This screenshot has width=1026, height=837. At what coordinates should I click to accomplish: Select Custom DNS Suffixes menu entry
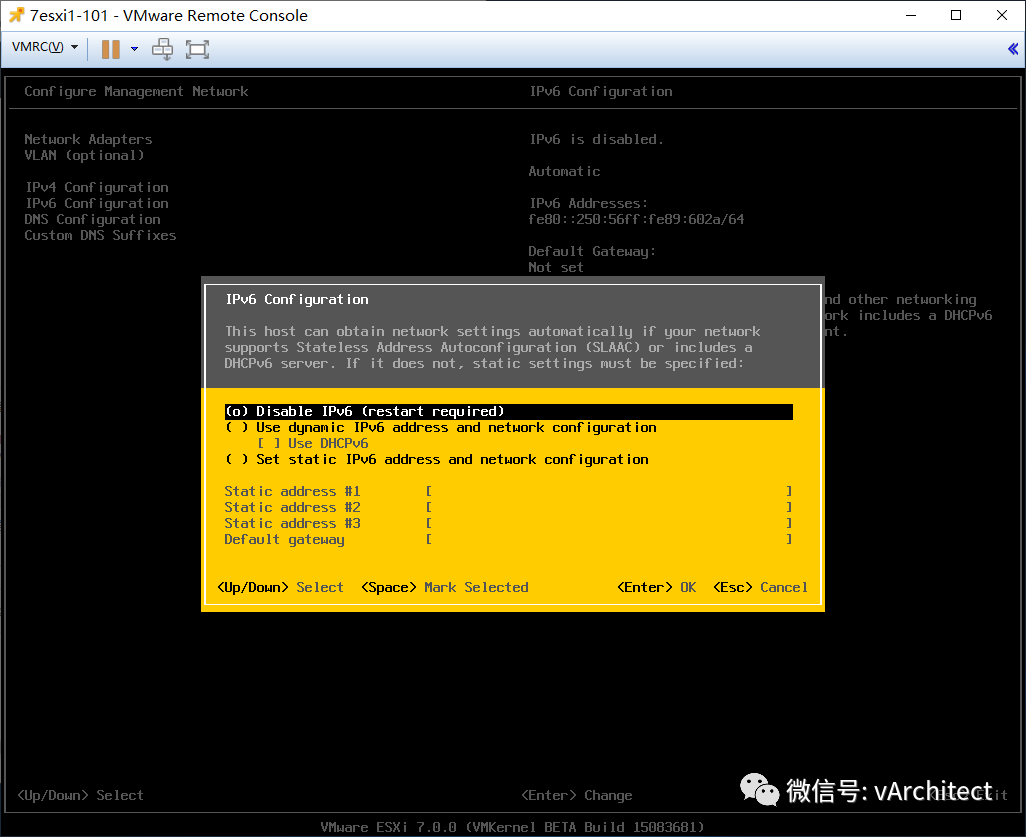100,235
